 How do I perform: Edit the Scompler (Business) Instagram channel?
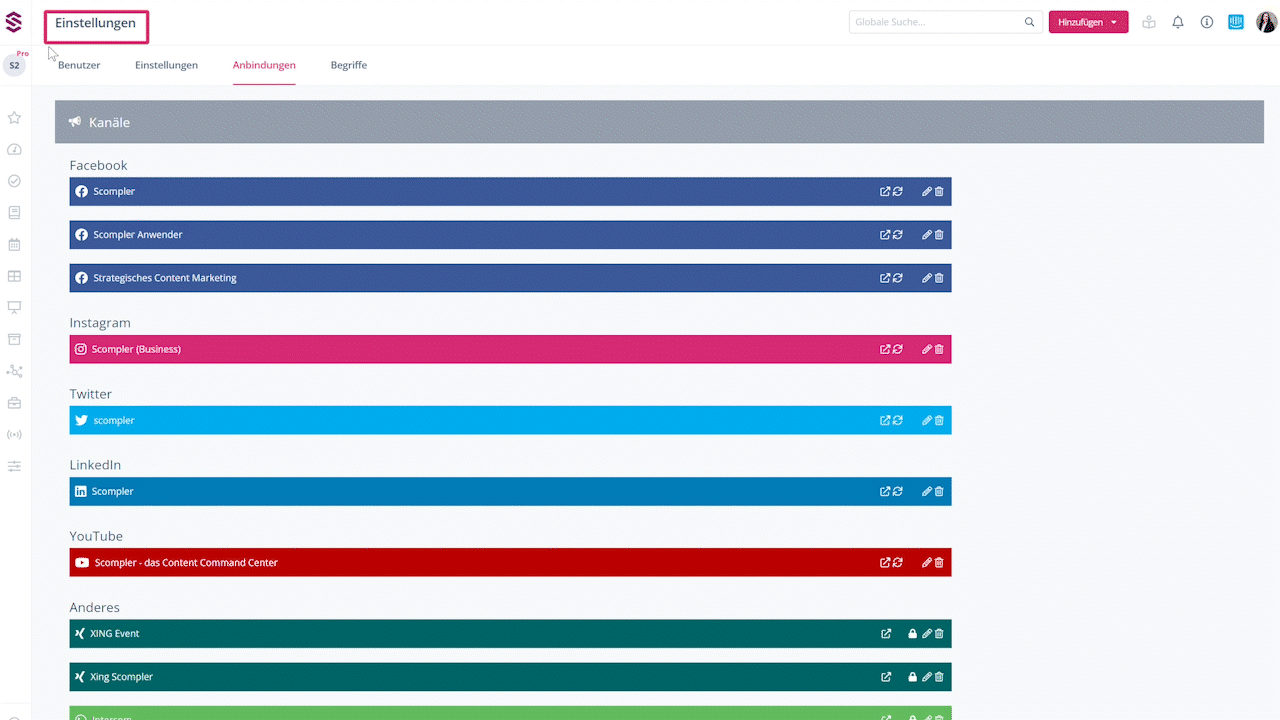tap(927, 349)
